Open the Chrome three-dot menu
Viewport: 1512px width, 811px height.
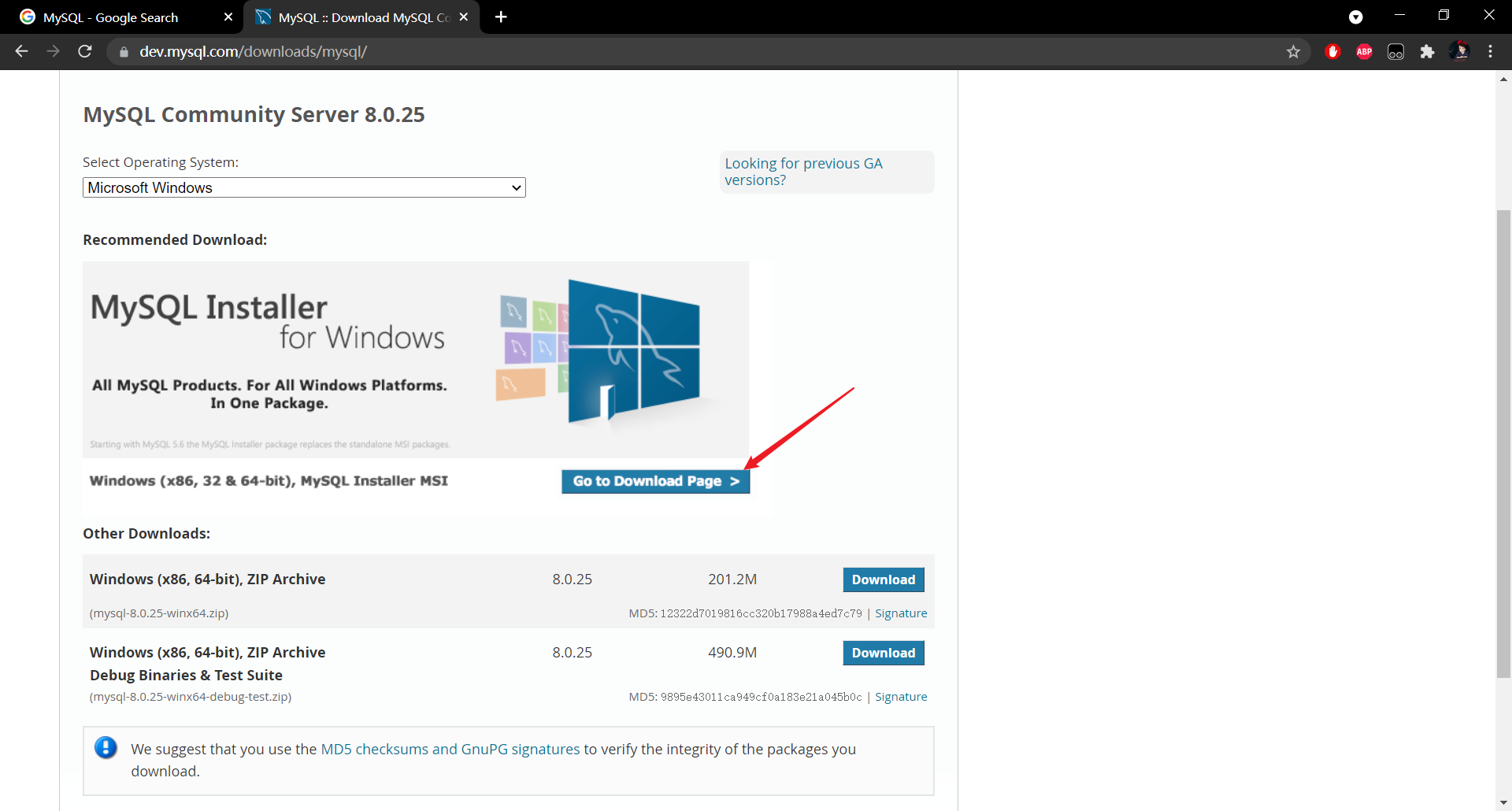1490,51
